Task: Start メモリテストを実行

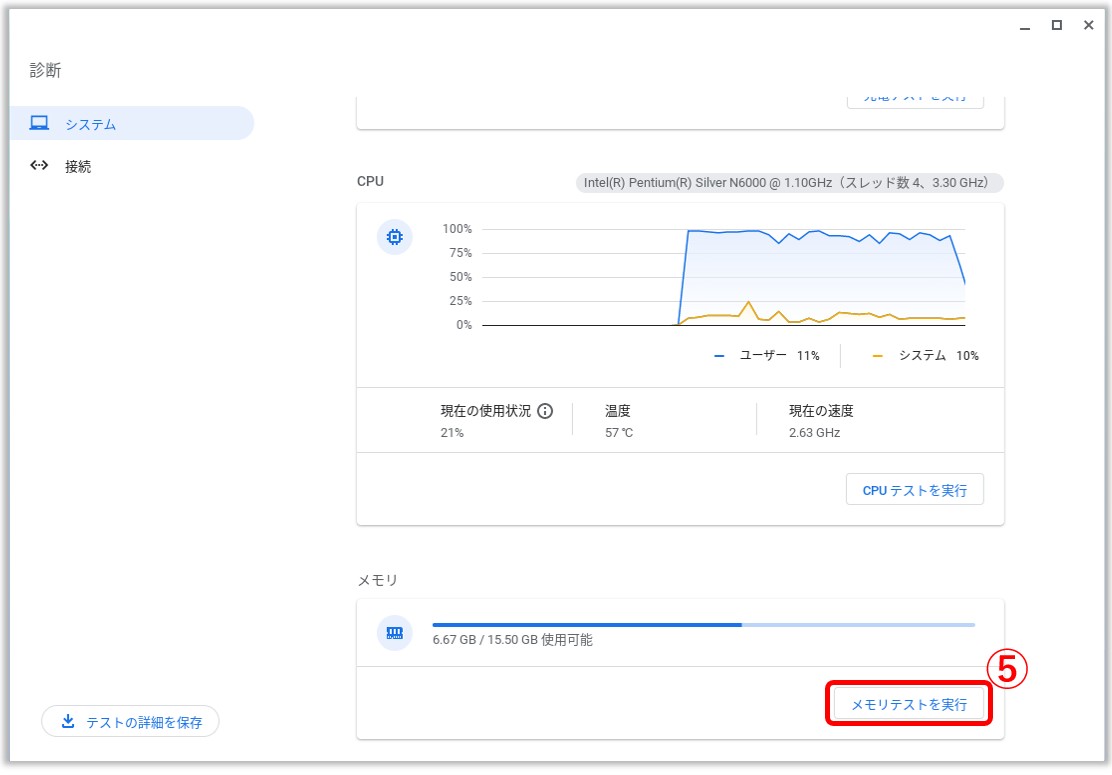Action: pos(908,704)
